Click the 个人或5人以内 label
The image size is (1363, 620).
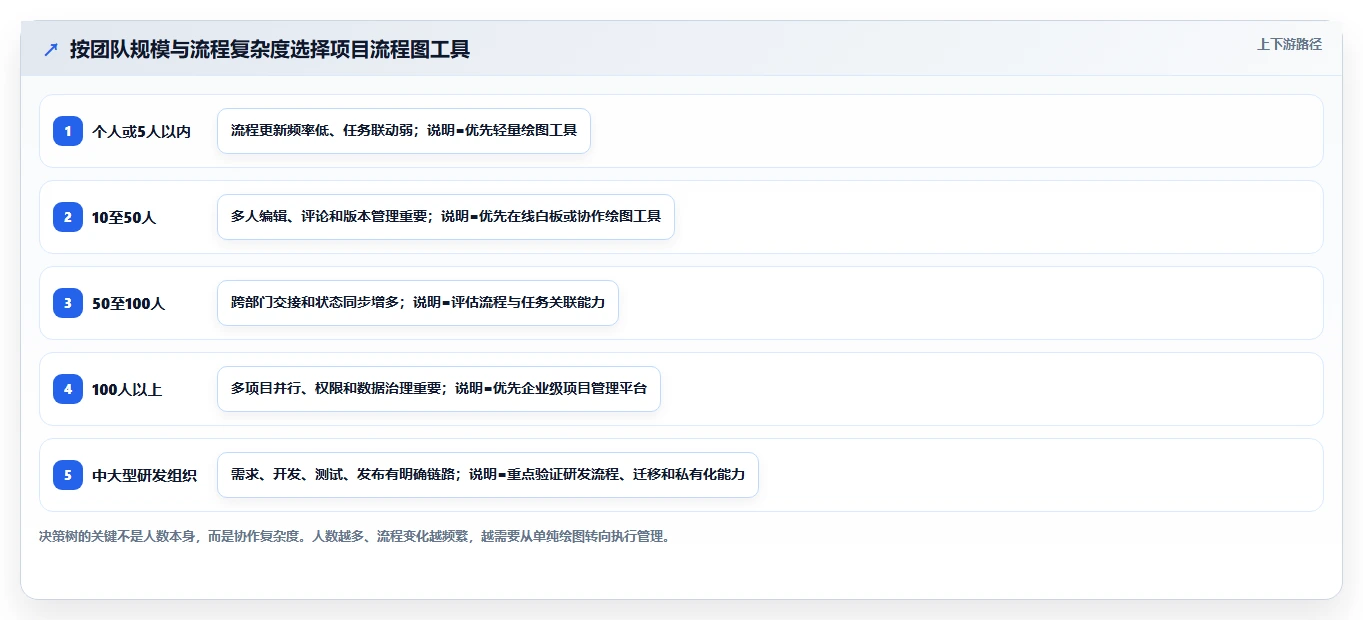[141, 131]
